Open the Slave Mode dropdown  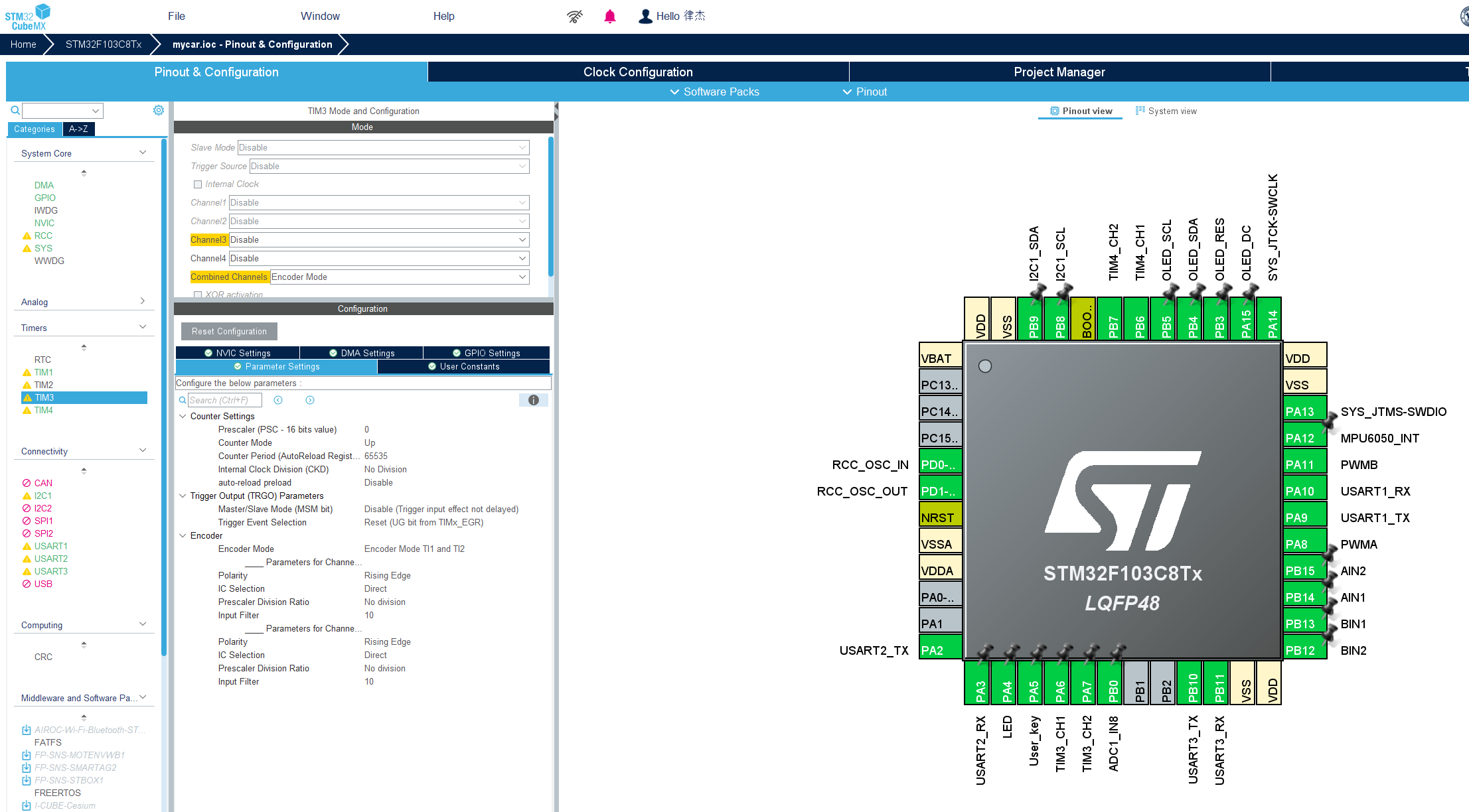(x=383, y=147)
